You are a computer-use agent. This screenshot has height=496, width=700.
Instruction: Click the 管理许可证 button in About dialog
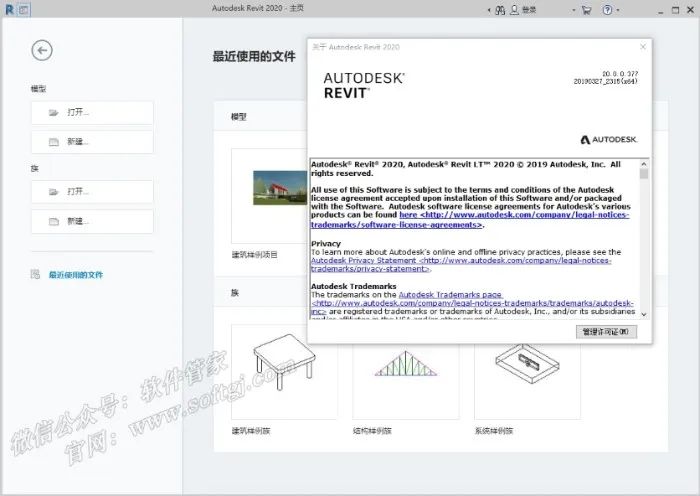point(606,331)
